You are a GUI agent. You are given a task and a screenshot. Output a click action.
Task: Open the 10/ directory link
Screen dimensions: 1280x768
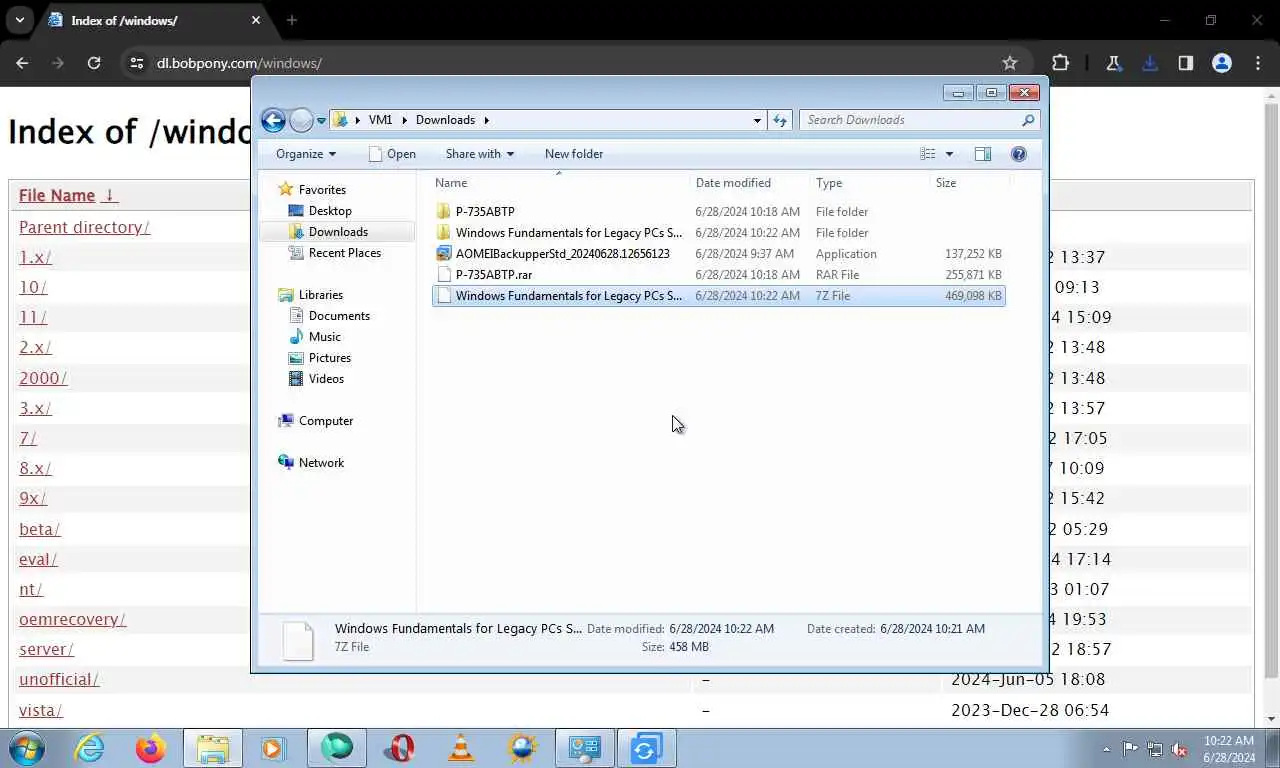(33, 288)
